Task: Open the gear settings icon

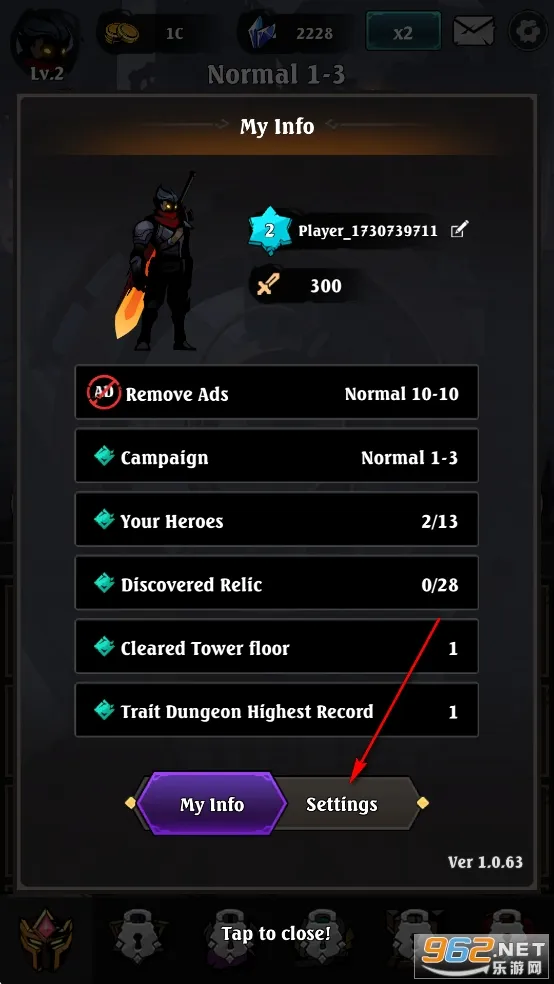Action: click(x=527, y=31)
